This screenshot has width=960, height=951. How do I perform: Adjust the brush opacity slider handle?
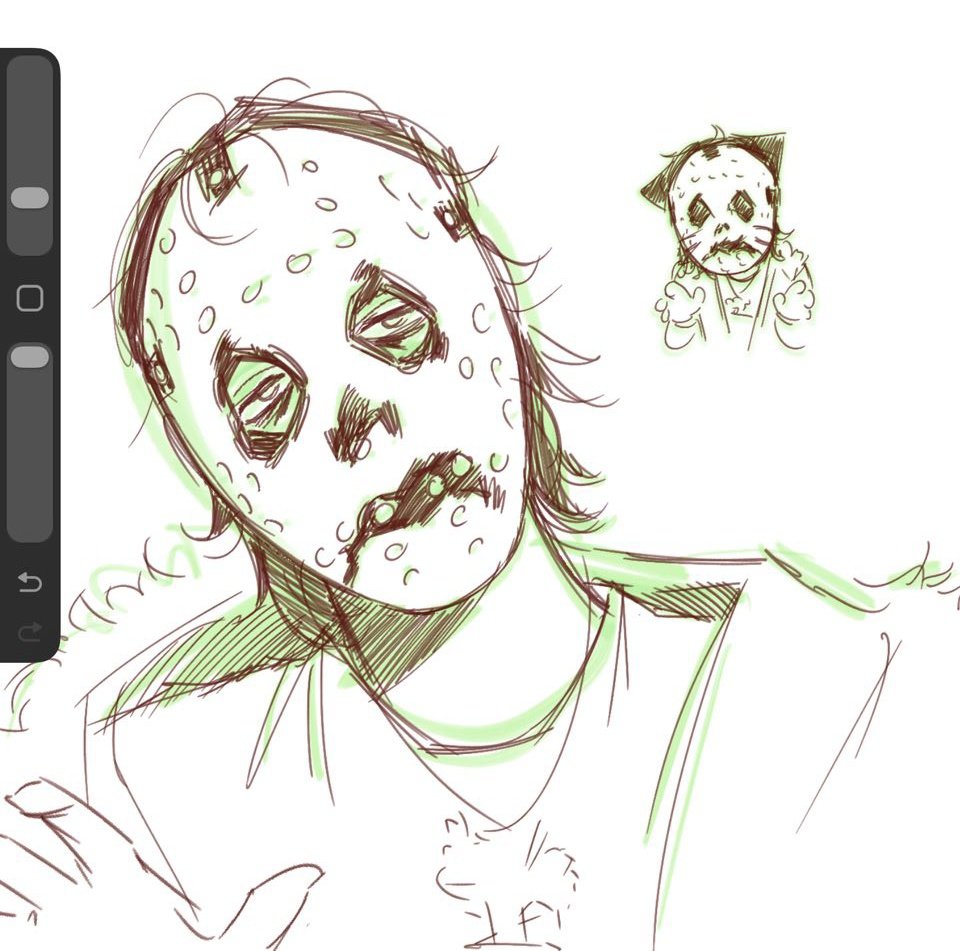tap(29, 356)
